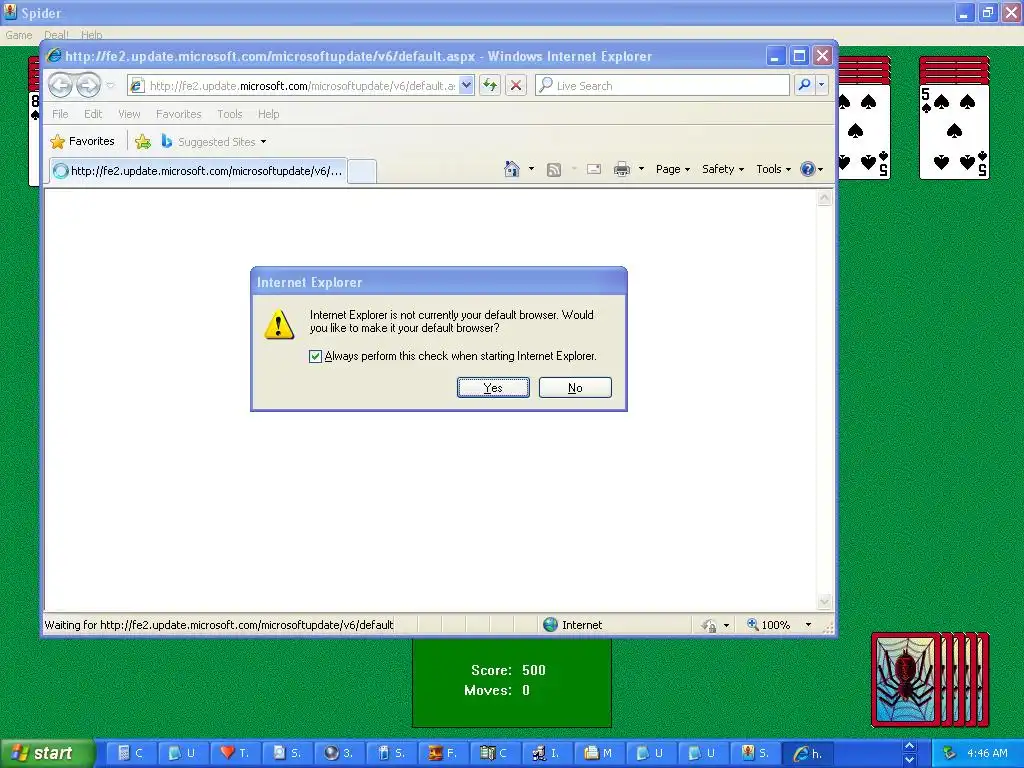
Task: Click the Spider card deck stock pile
Action: pos(930,679)
